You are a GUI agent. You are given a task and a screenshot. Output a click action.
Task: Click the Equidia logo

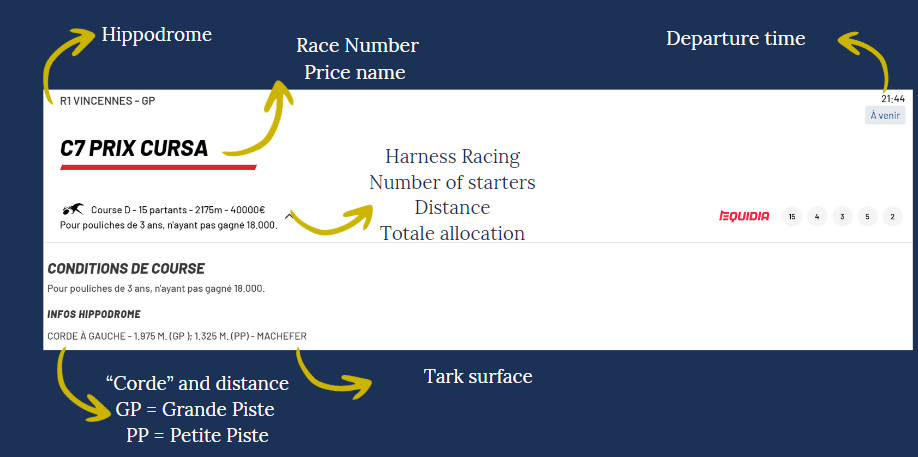click(744, 216)
